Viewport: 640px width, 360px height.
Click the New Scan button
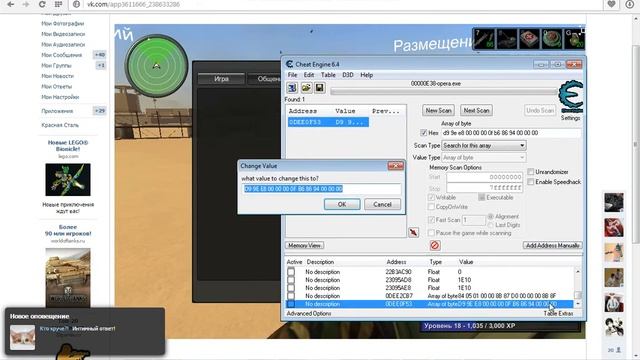coord(438,110)
